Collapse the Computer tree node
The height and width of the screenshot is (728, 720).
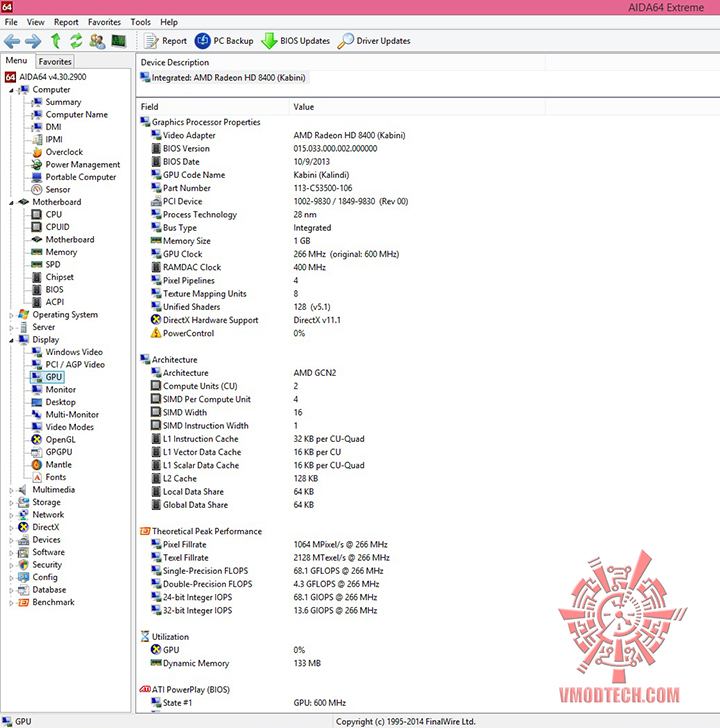click(11, 90)
